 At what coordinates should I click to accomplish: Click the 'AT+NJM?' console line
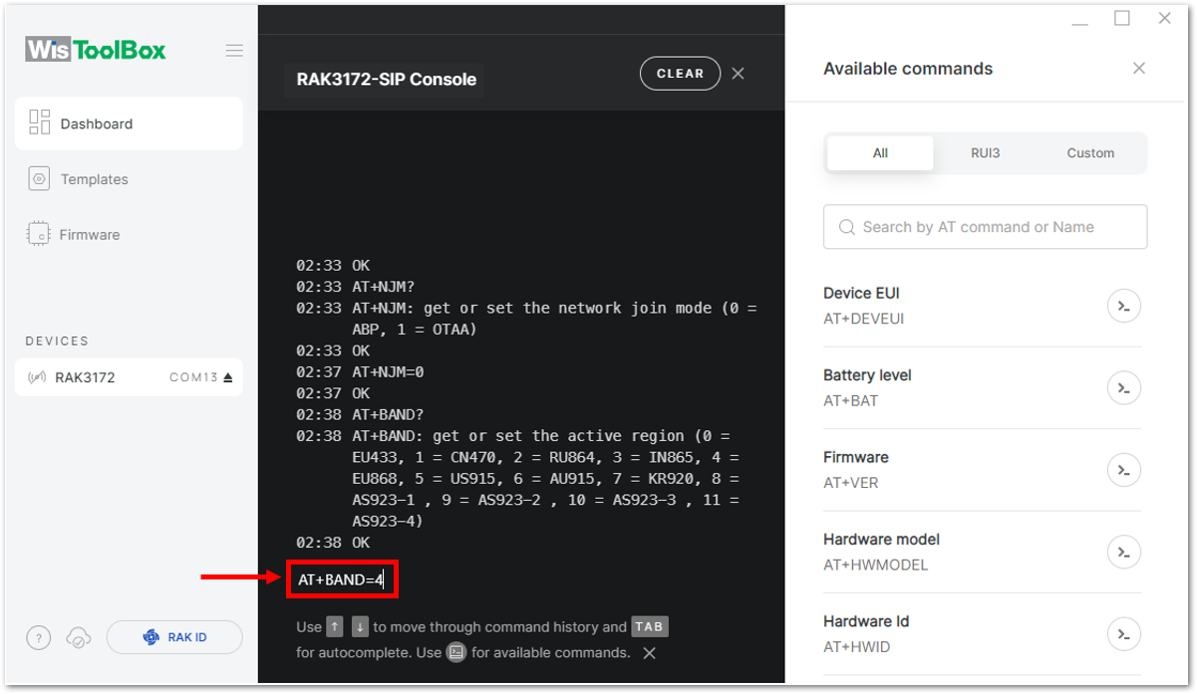[x=383, y=286]
